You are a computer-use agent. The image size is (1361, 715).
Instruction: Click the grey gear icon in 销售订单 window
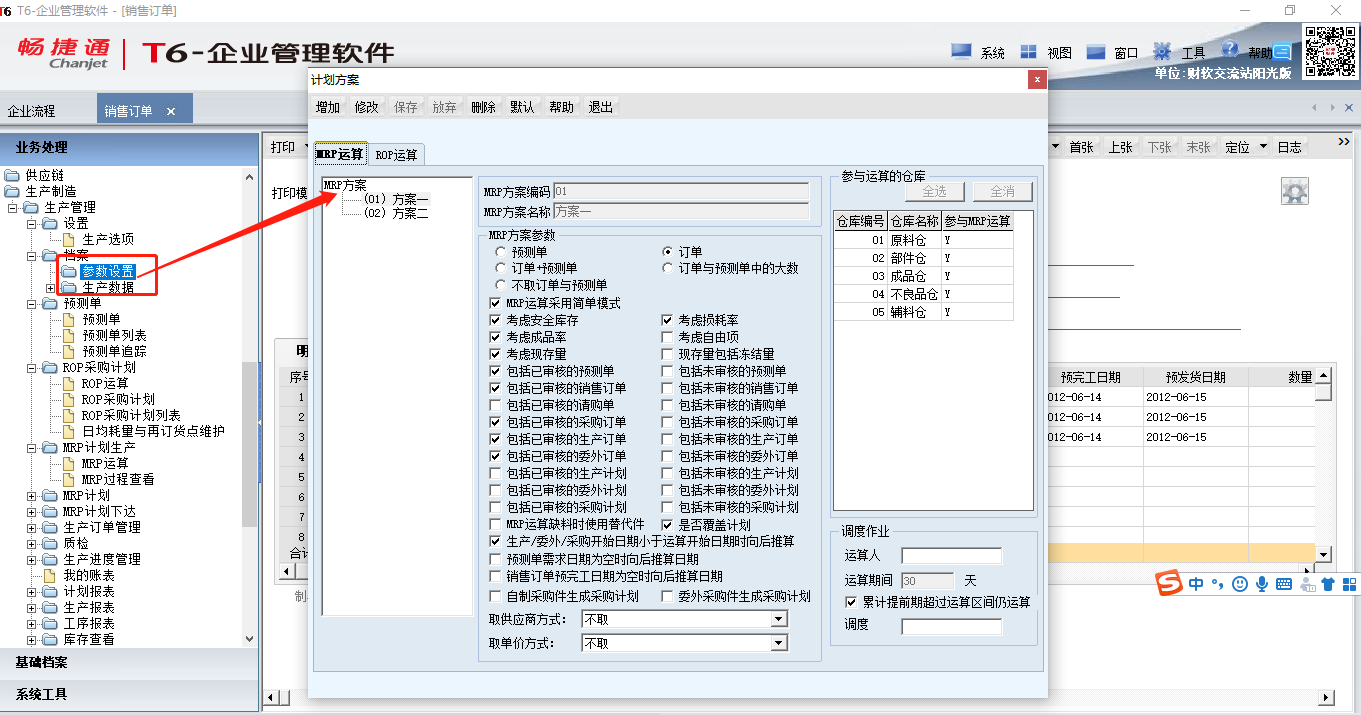click(x=1295, y=191)
